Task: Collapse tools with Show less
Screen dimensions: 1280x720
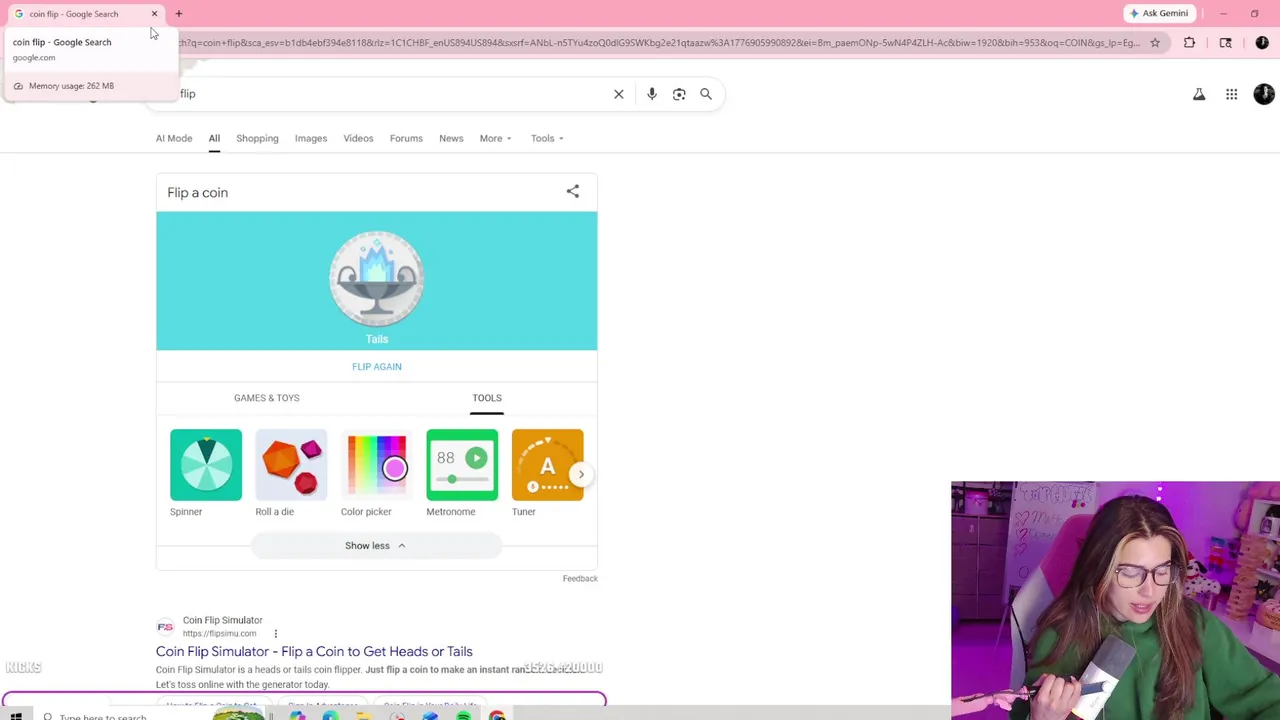Action: tap(376, 546)
